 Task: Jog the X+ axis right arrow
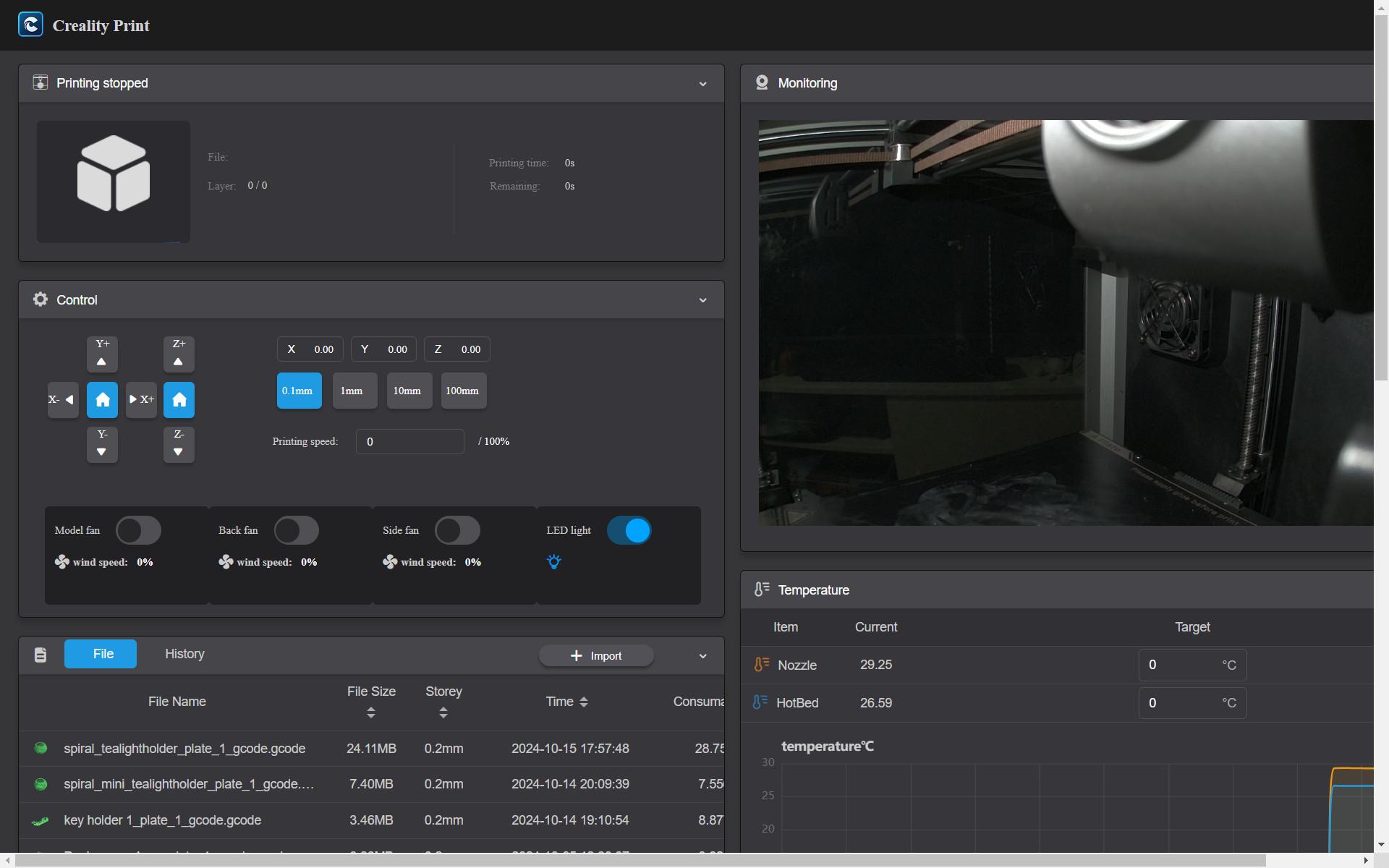click(141, 399)
